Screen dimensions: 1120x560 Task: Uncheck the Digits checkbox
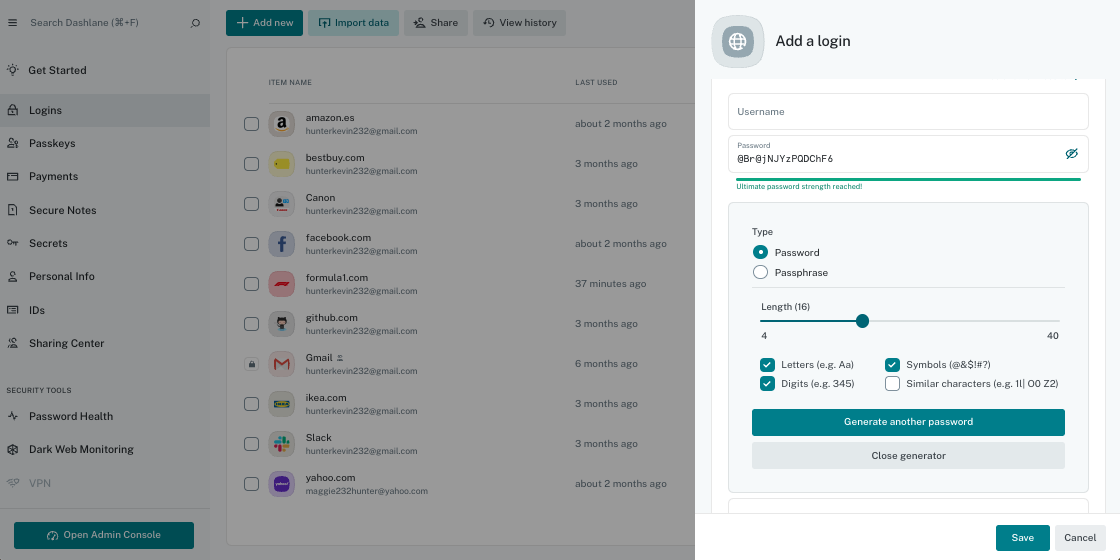[767, 384]
